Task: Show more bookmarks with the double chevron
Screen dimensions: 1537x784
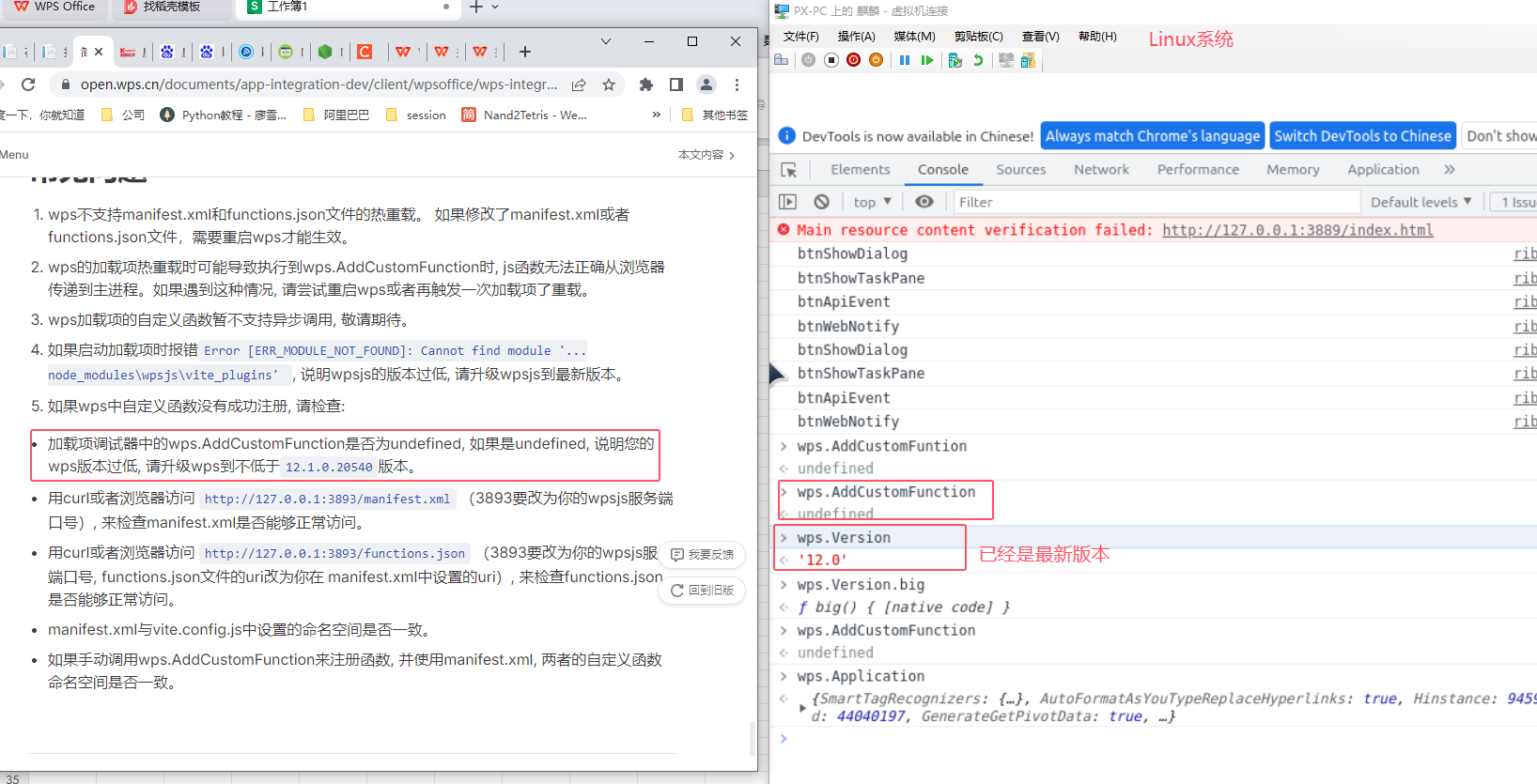Action: pyautogui.click(x=656, y=115)
